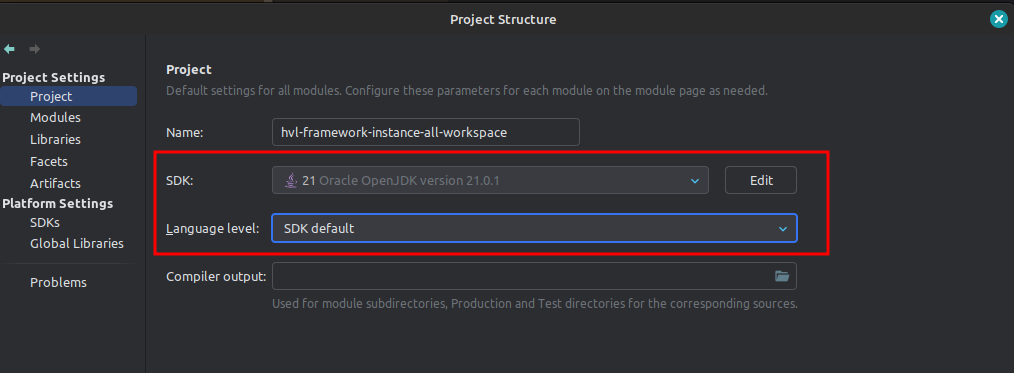The width and height of the screenshot is (1014, 373).
Task: Open the Facets settings
Action: point(49,162)
